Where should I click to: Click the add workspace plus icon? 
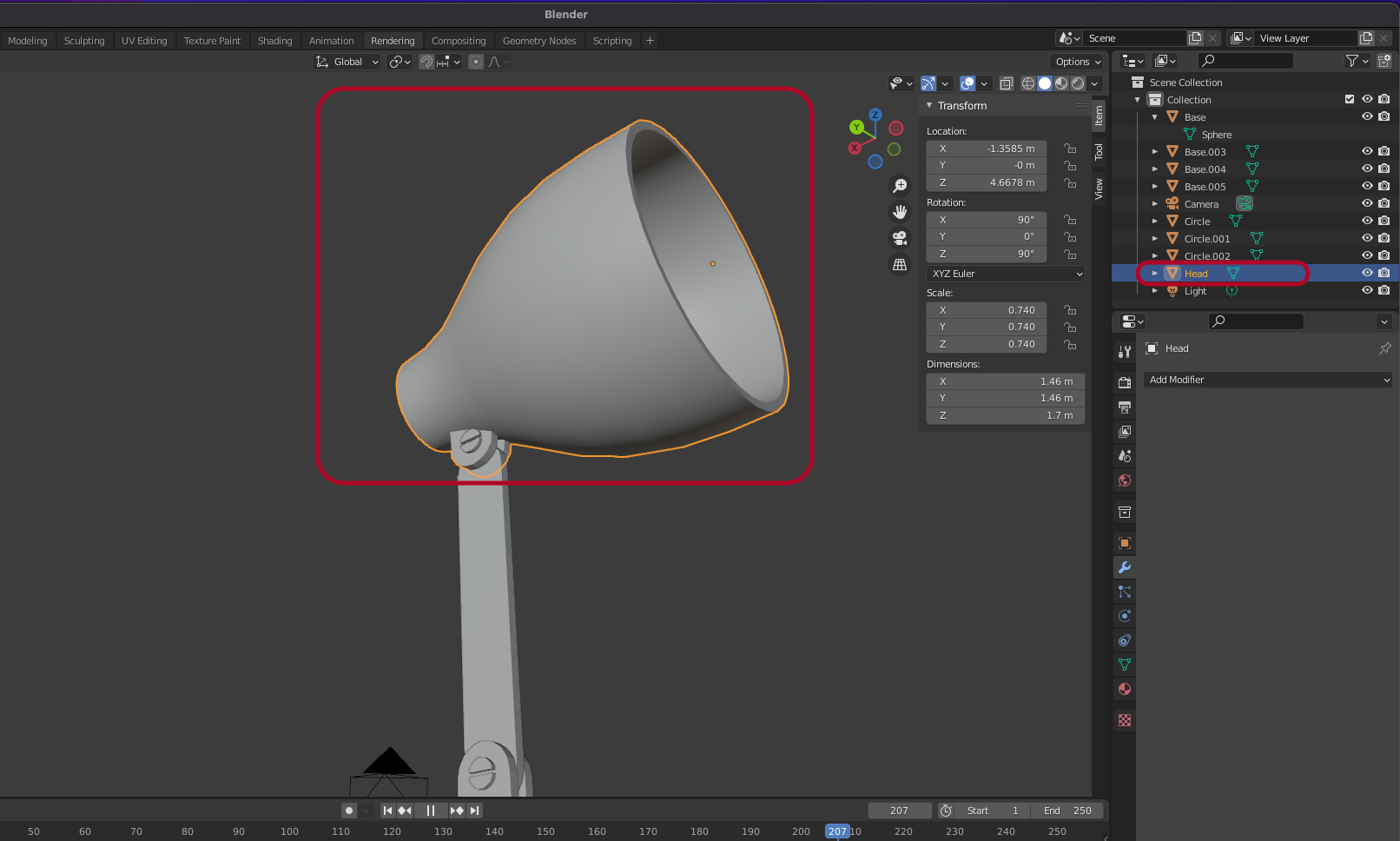point(650,41)
